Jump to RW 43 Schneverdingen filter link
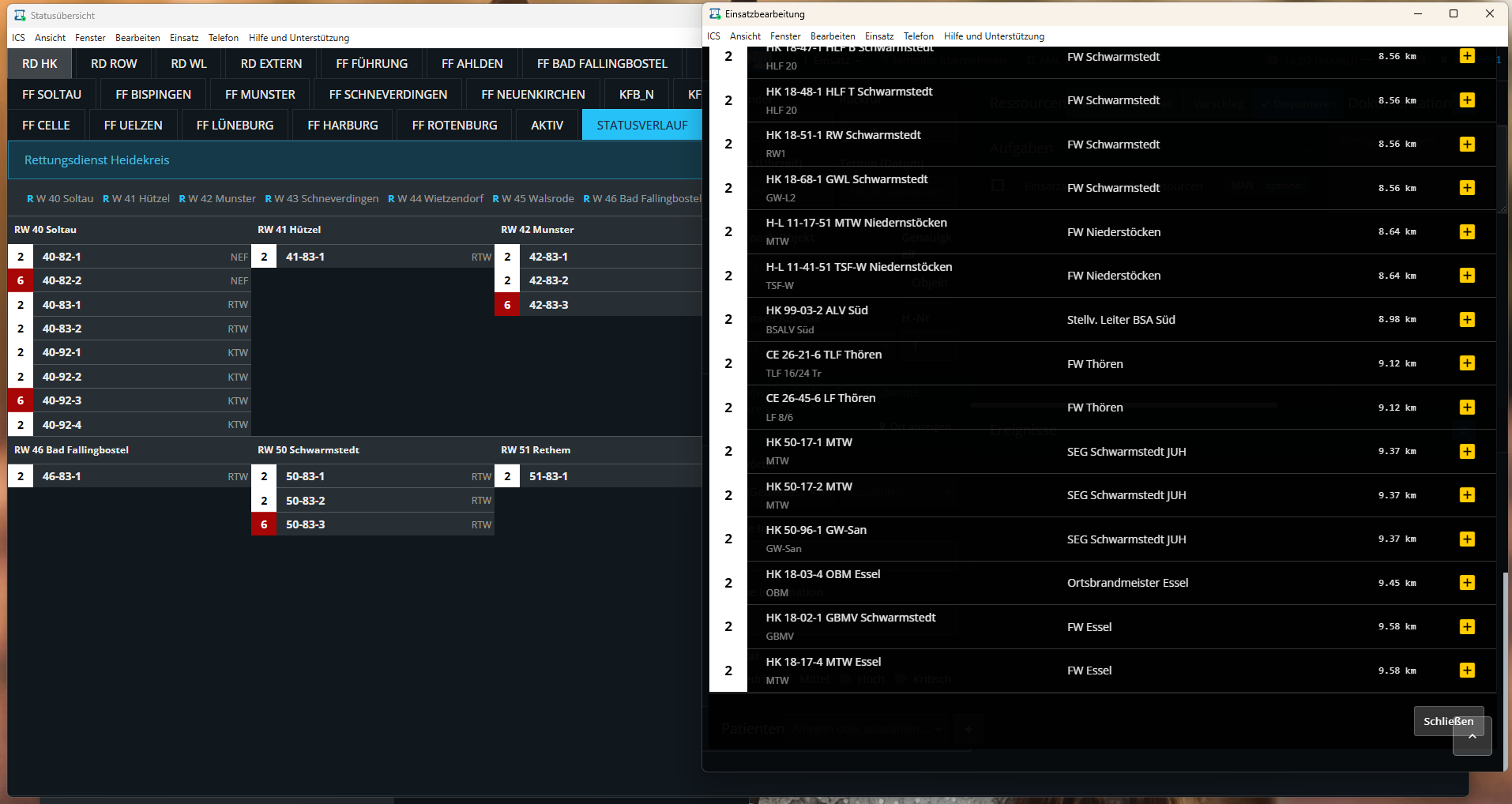Screen dimensions: 1512x804 pos(322,199)
